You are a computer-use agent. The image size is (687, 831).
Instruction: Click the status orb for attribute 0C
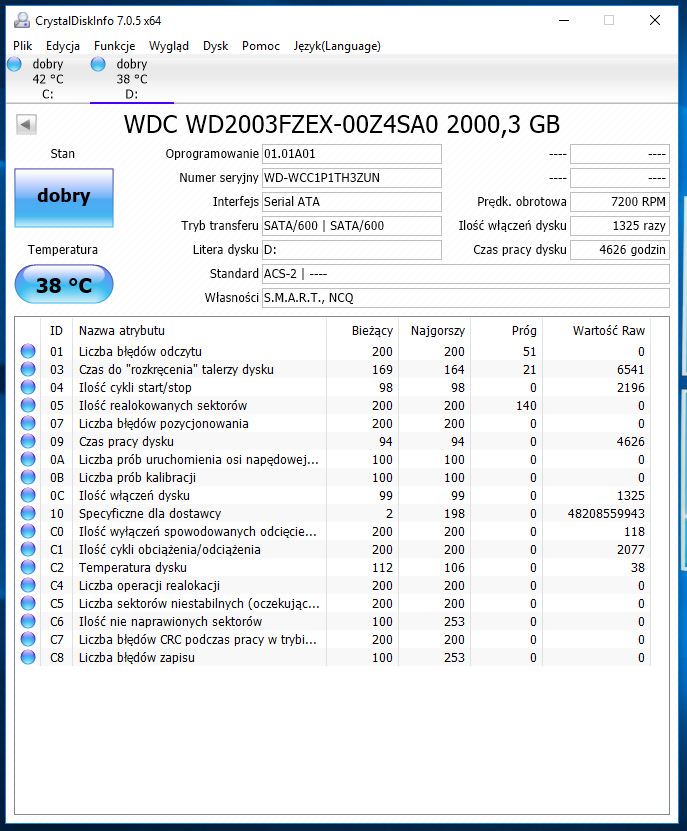point(28,496)
